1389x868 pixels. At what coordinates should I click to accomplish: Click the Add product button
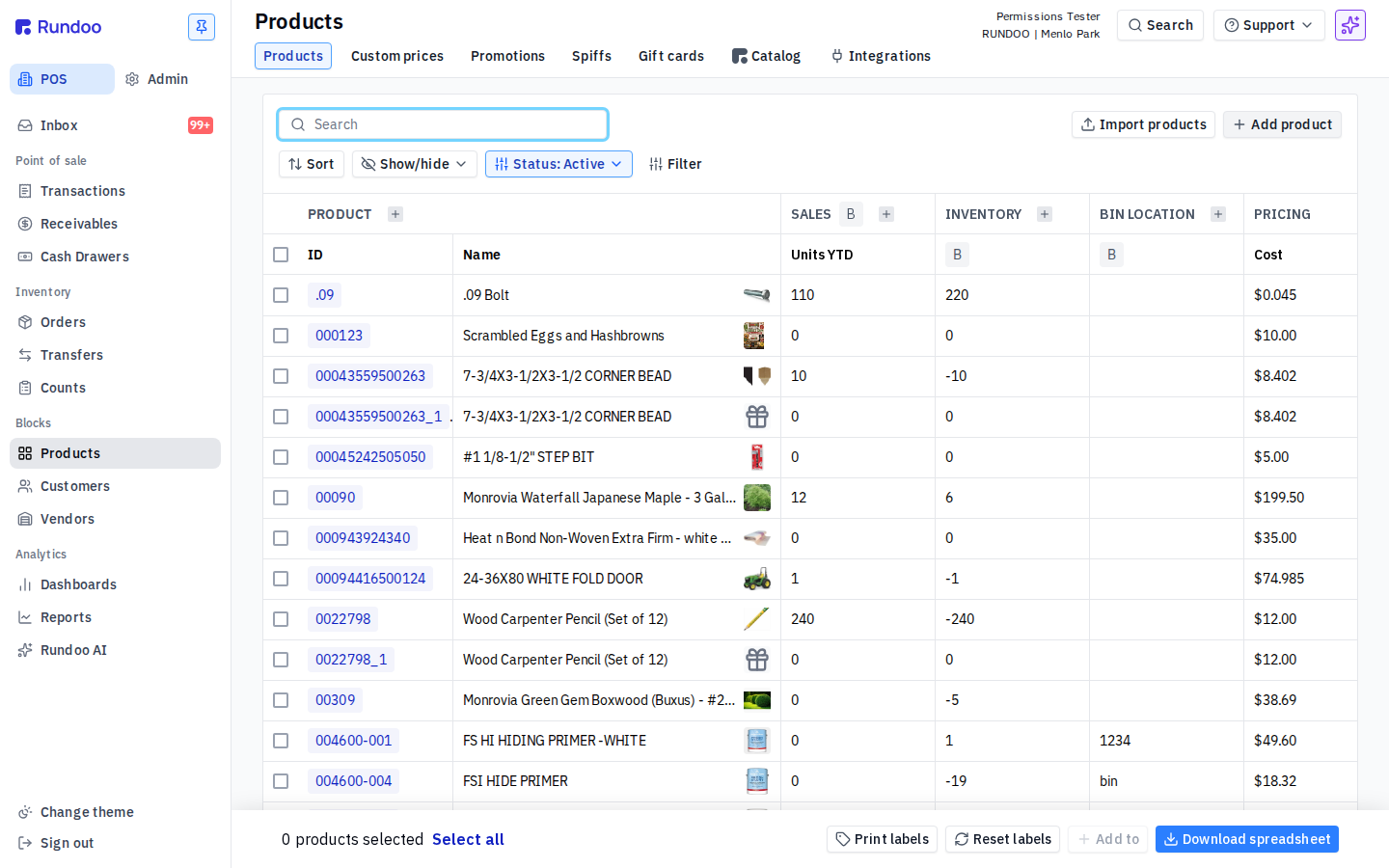tap(1282, 124)
